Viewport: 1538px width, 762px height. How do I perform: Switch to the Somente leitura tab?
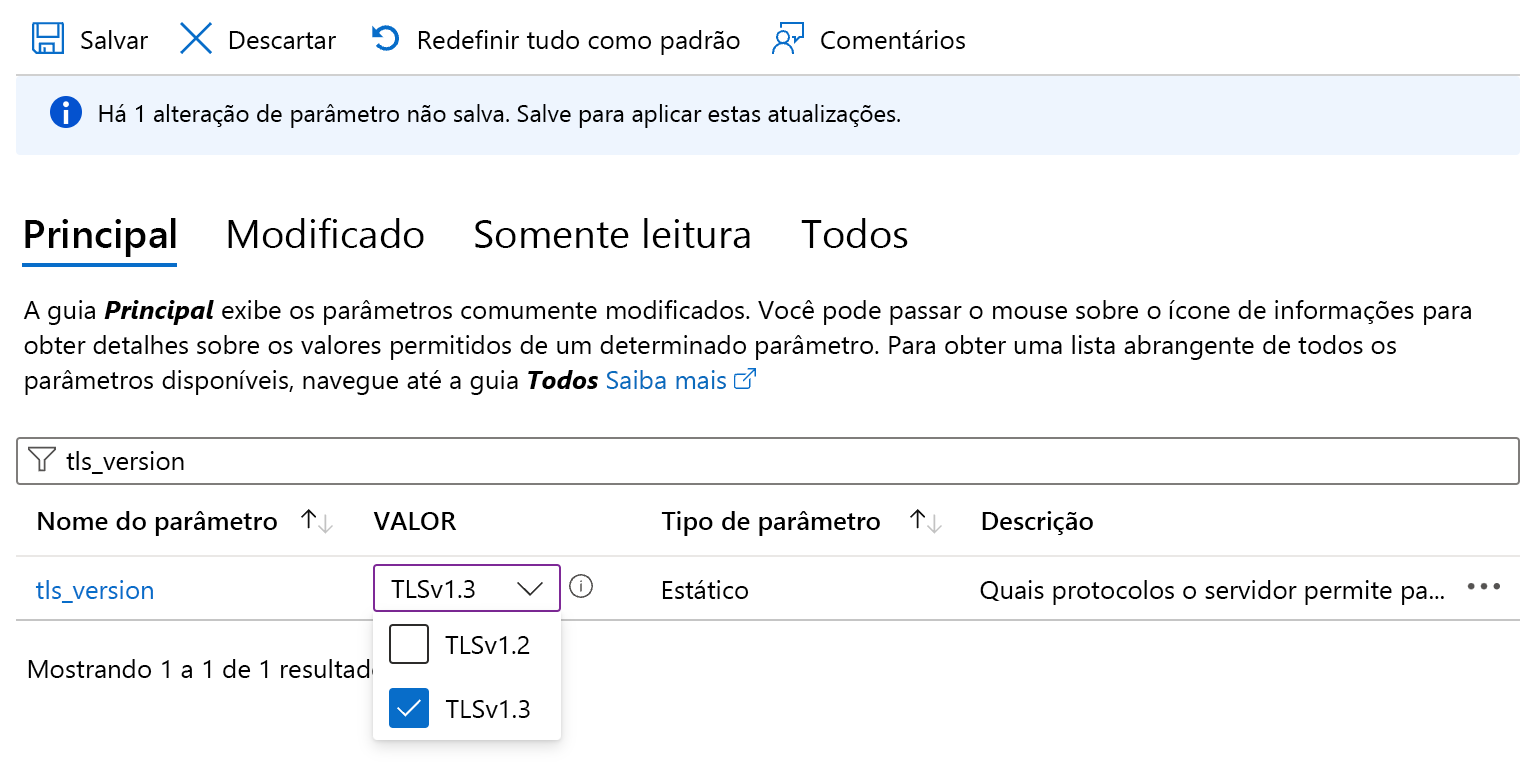point(612,235)
